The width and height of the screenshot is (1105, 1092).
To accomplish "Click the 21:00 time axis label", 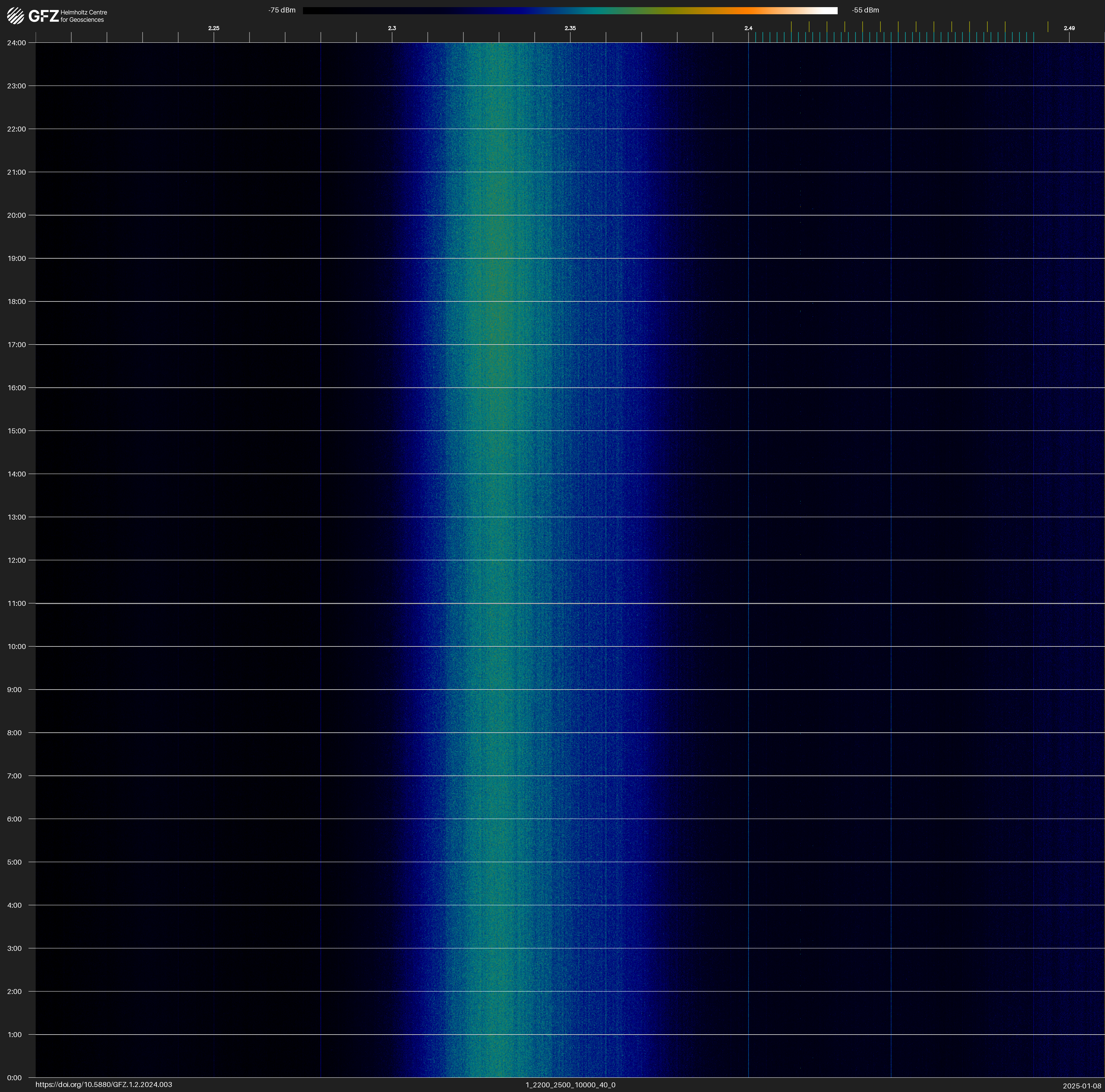I will pyautogui.click(x=17, y=172).
